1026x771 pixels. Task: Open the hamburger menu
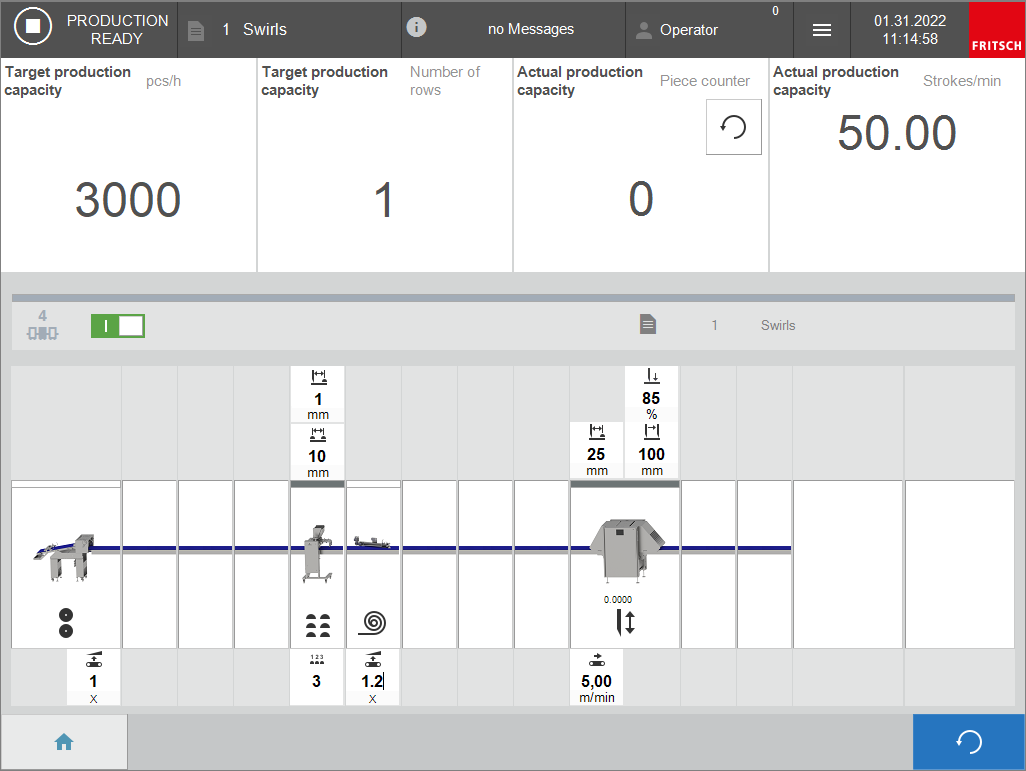(x=821, y=30)
